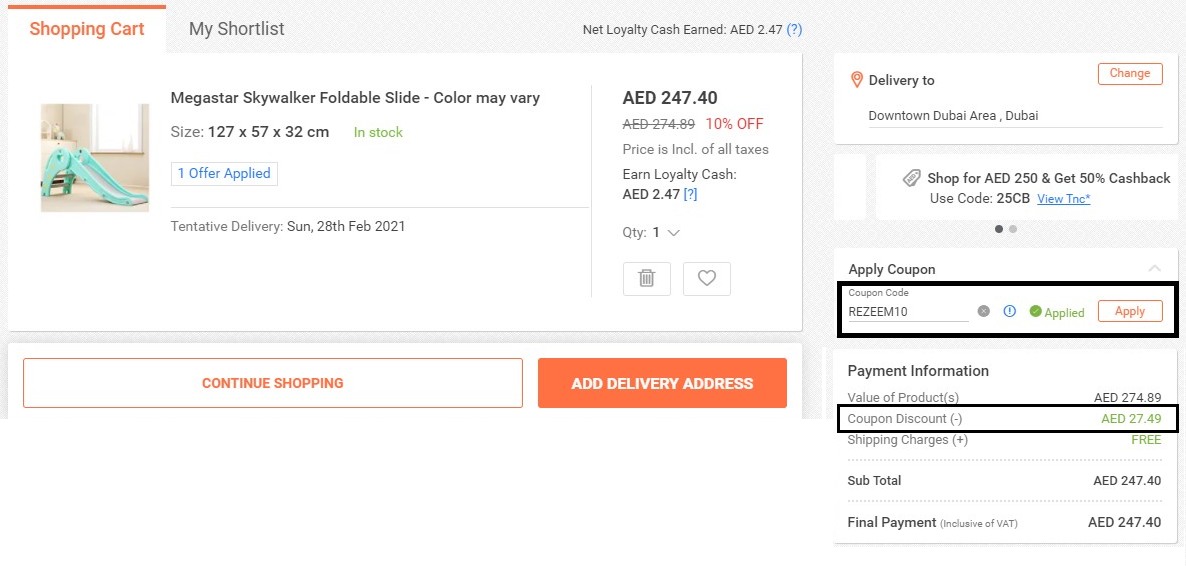Click the Continue Shopping button
Viewport: 1186px width, 566px height.
coord(272,383)
